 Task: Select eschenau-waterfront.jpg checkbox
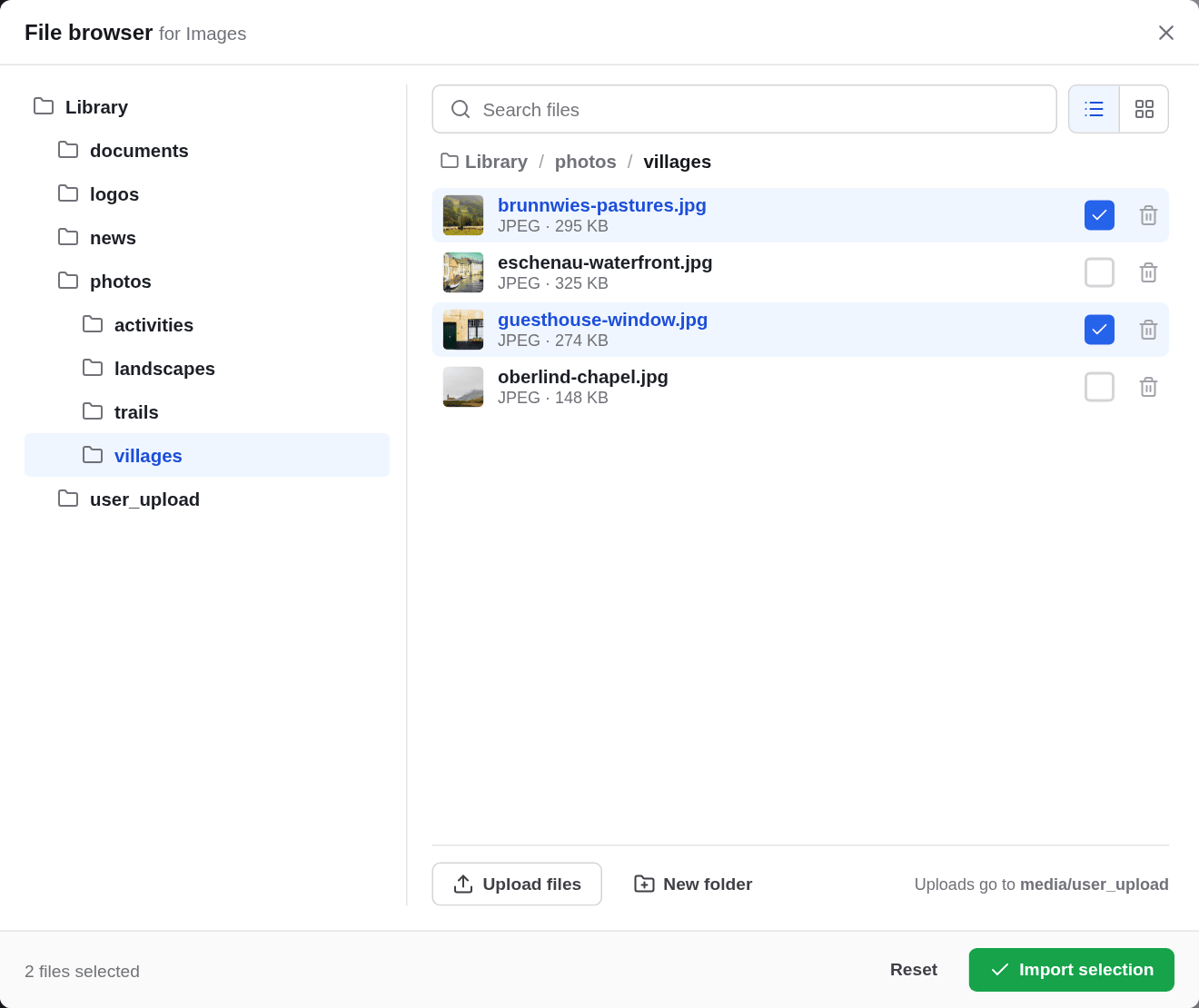[x=1099, y=272]
